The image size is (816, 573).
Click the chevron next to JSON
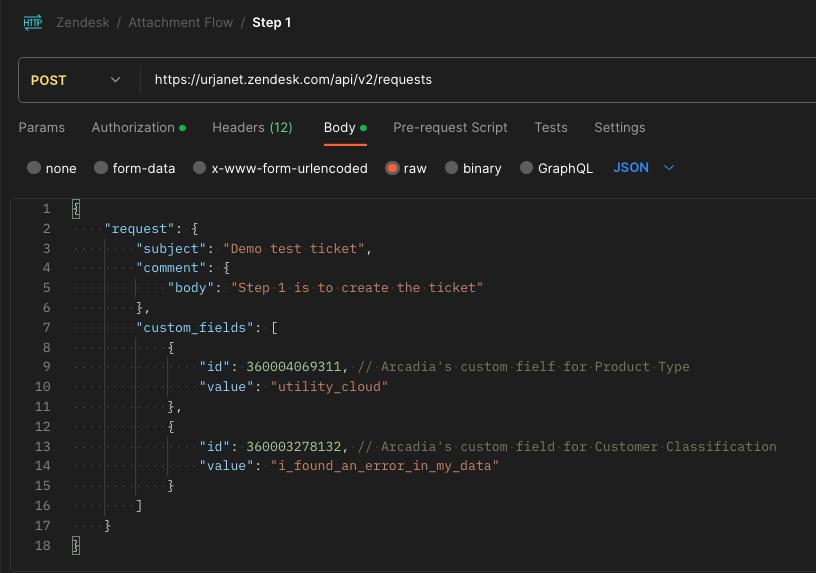(x=669, y=168)
